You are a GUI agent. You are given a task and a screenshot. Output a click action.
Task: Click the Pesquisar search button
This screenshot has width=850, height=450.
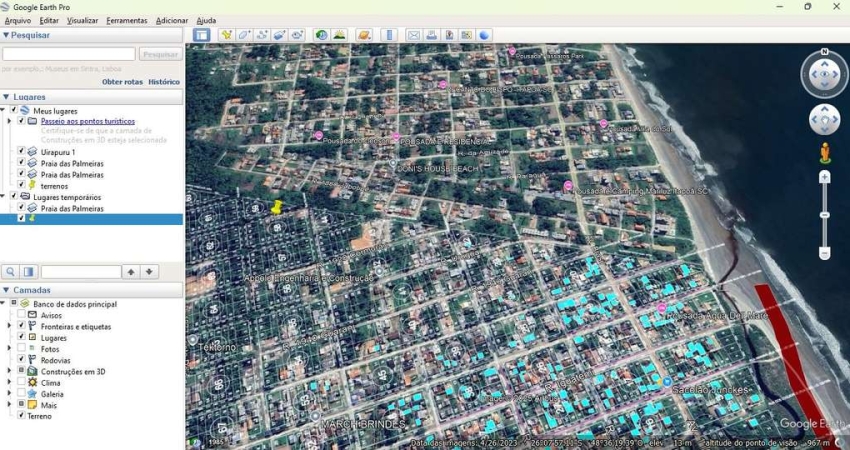click(161, 54)
